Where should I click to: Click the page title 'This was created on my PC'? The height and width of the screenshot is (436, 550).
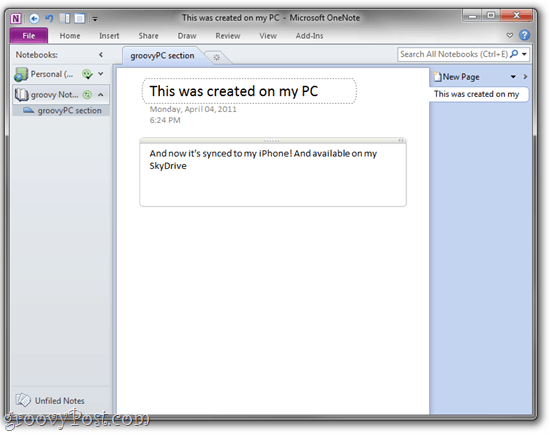pyautogui.click(x=234, y=91)
